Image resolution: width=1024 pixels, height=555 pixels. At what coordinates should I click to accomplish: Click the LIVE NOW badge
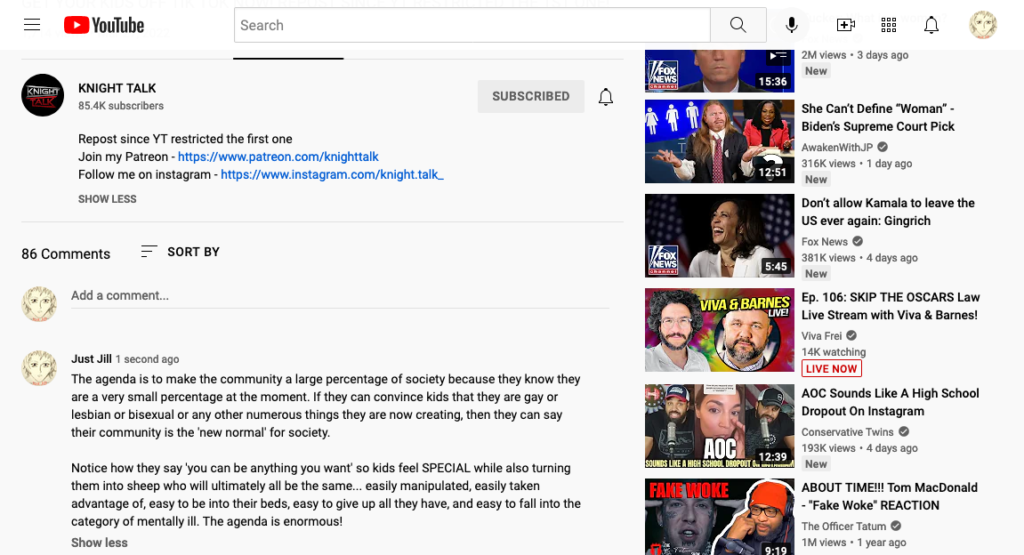point(831,368)
